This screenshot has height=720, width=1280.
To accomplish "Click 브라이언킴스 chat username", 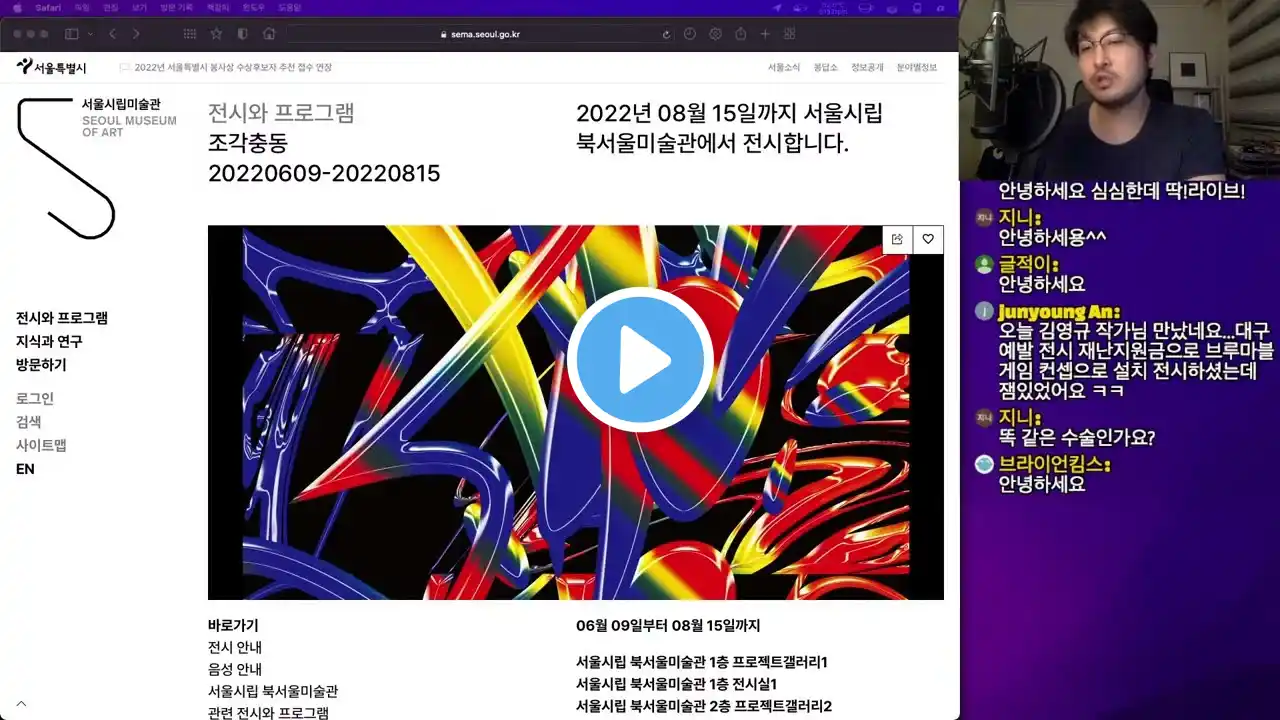I will (1055, 465).
